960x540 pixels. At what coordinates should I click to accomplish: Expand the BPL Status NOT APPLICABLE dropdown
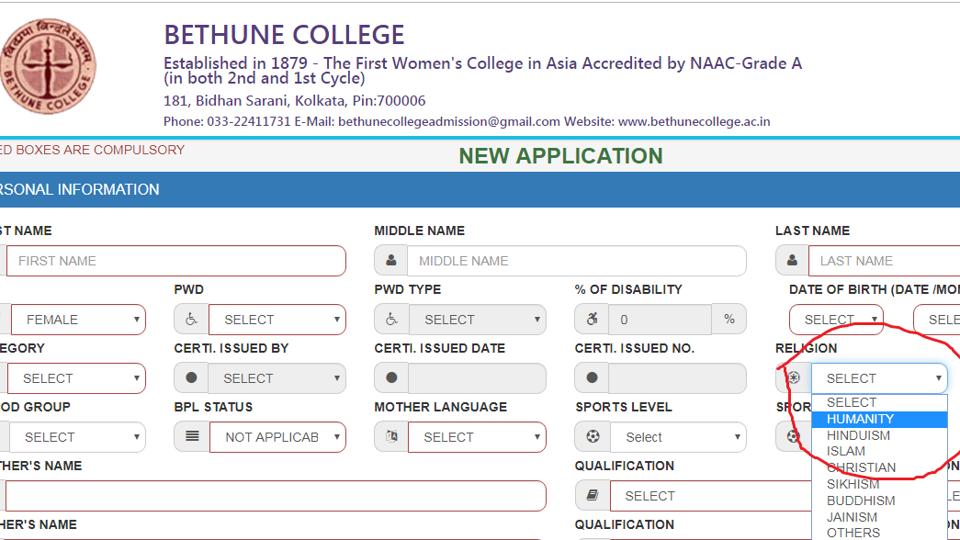(x=277, y=437)
